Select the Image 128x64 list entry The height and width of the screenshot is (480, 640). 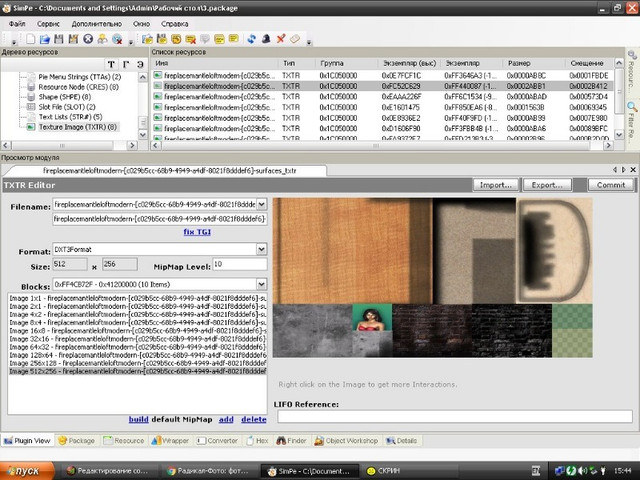(x=137, y=355)
